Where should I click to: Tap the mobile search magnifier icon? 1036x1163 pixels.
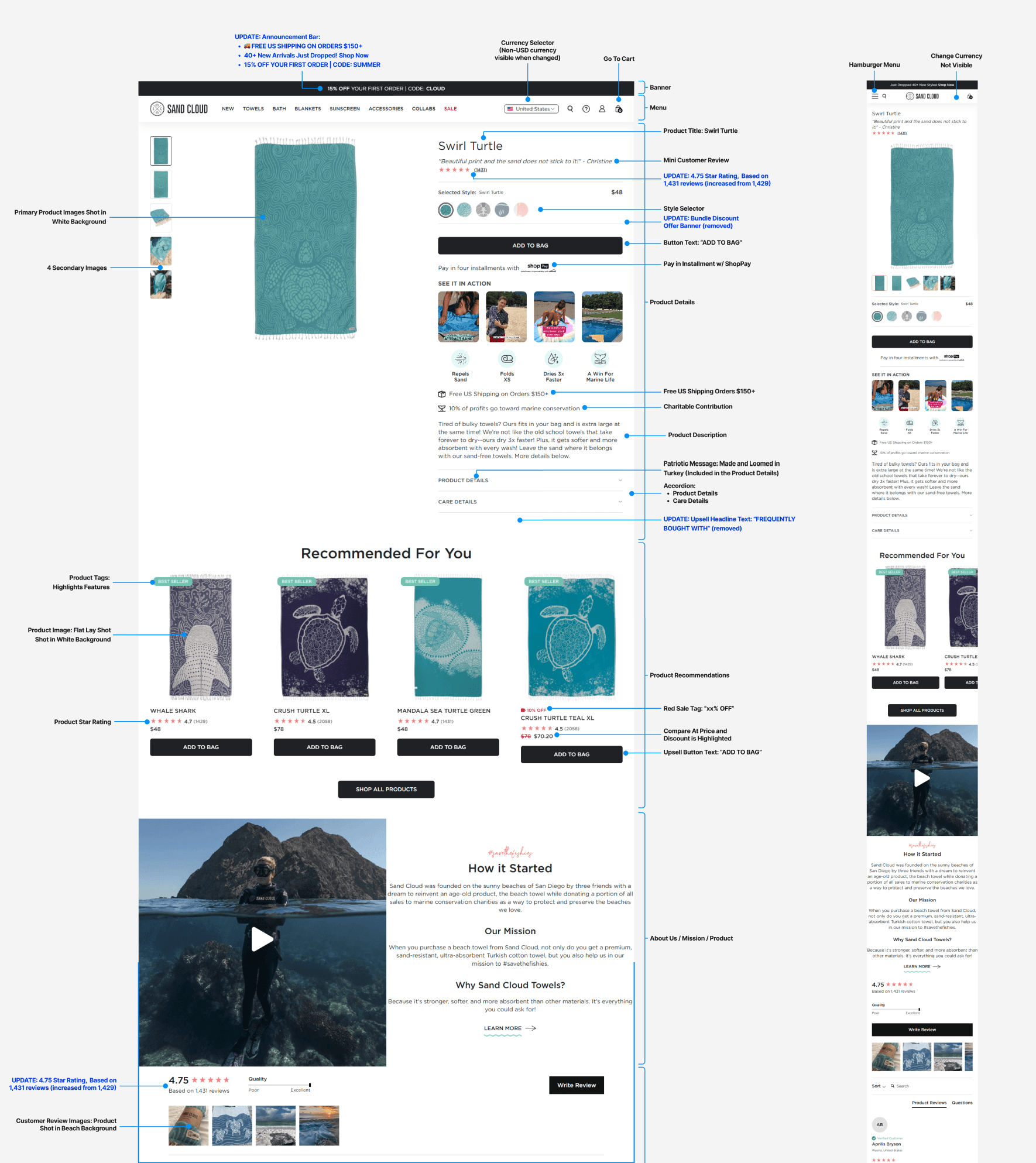coord(884,97)
